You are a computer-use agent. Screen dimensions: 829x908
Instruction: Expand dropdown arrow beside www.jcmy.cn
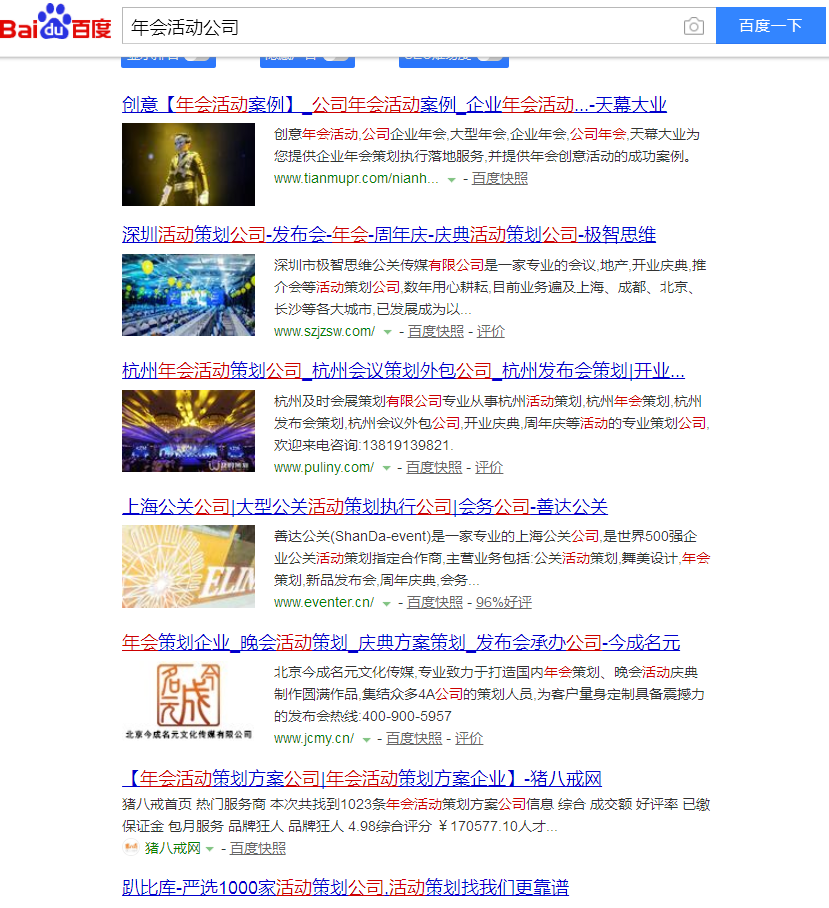366,739
